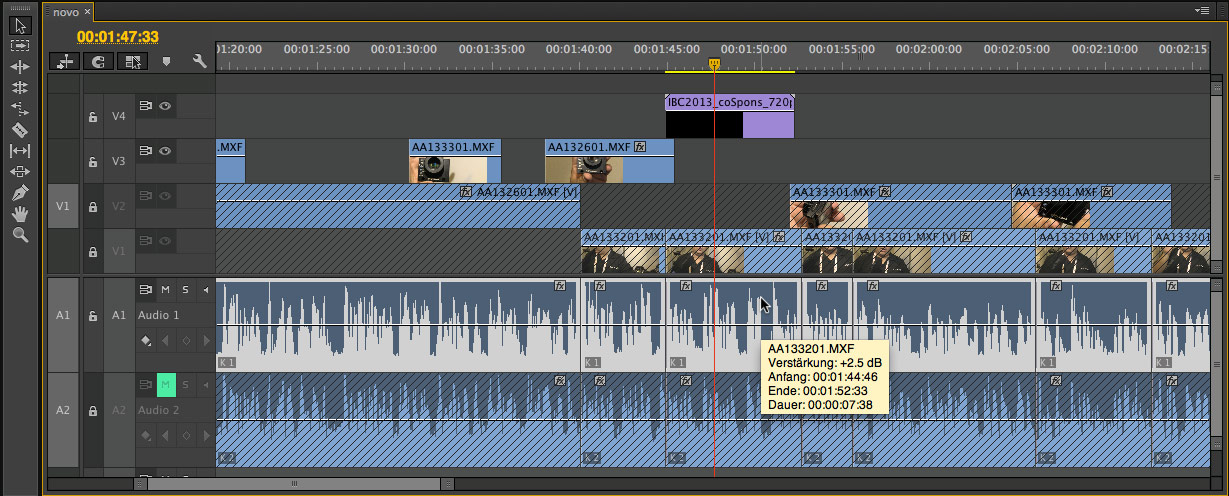Select the Pen tool in toolbar

(19, 192)
